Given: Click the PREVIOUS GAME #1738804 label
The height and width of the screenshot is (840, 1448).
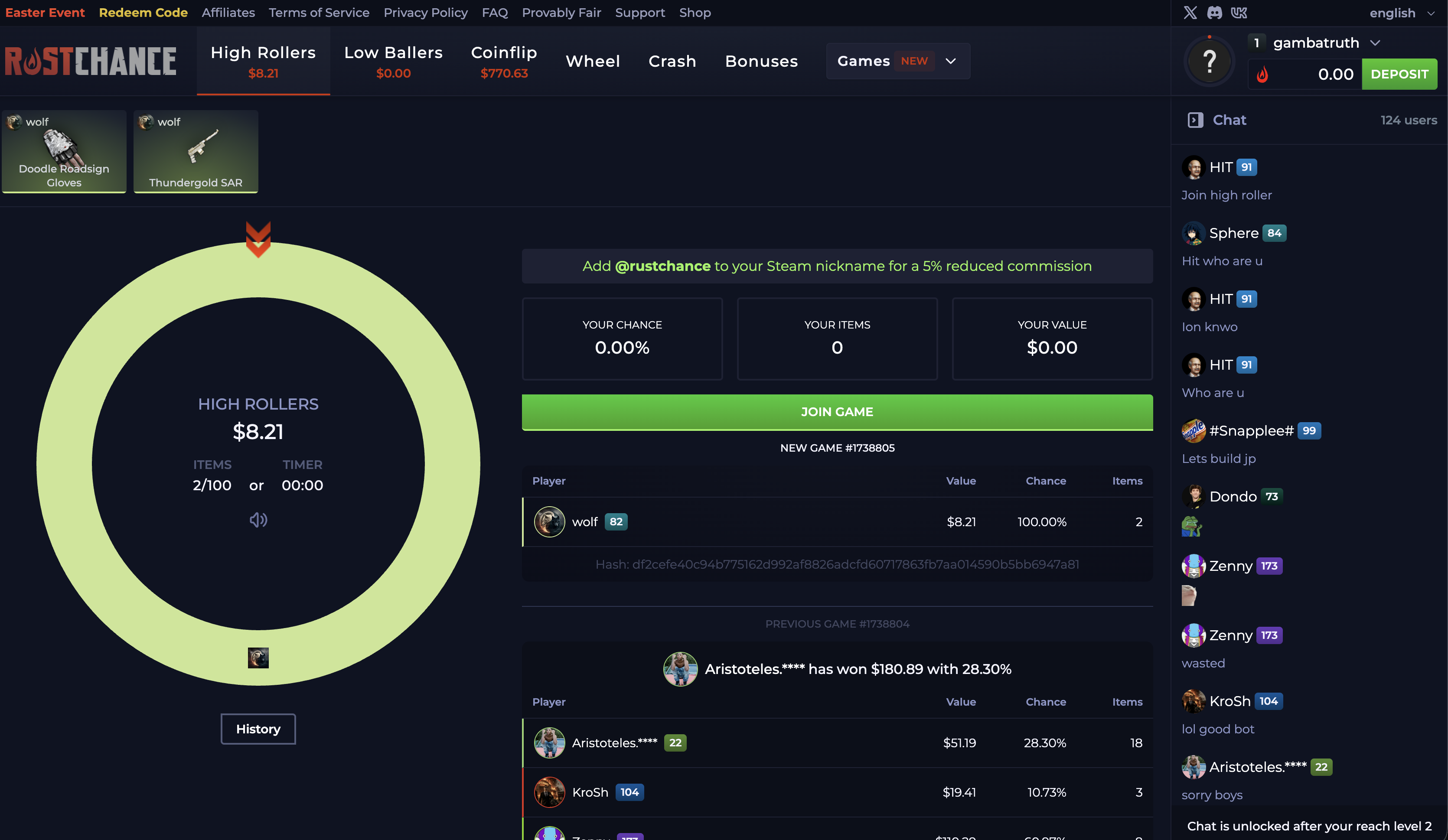Looking at the screenshot, I should pos(837,624).
